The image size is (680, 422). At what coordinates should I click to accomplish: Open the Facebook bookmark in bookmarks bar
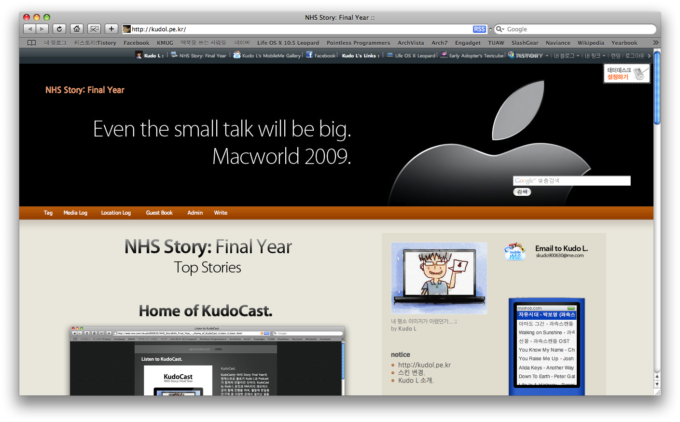tap(136, 43)
